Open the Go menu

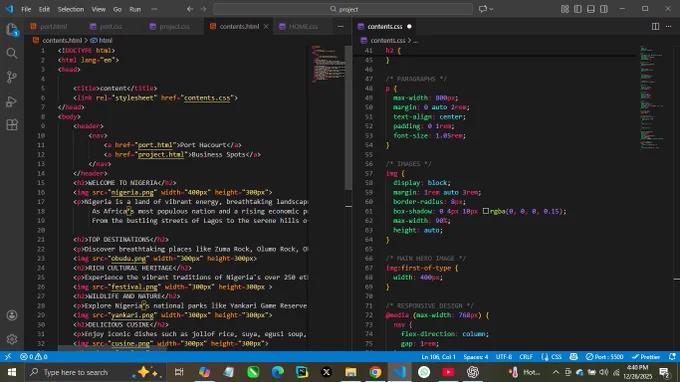[117, 9]
